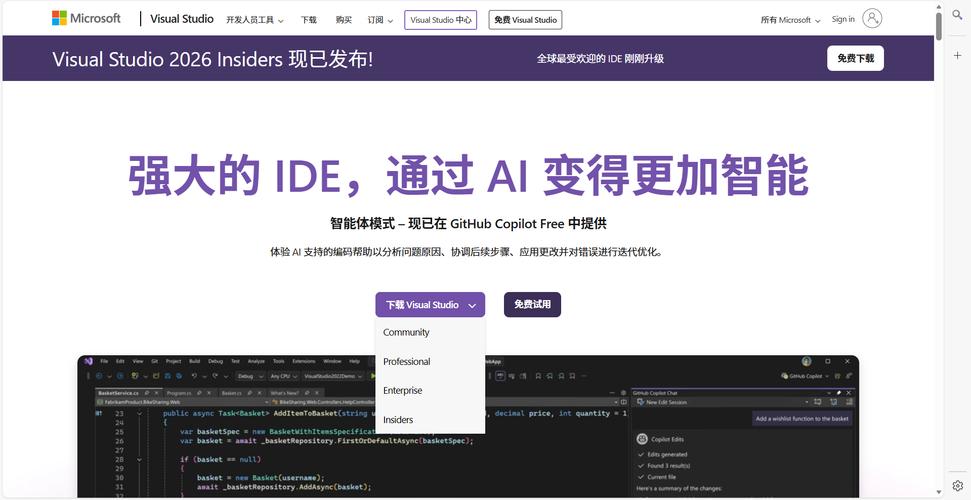Click the Visual Studio 2026 Insiders banner heading
Screen dimensions: 971x500
click(212, 59)
